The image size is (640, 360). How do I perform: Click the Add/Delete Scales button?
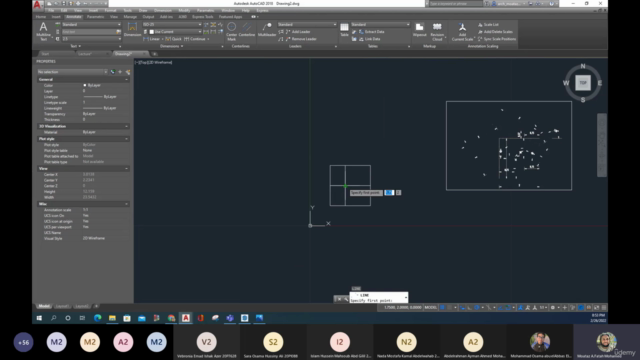click(x=495, y=32)
